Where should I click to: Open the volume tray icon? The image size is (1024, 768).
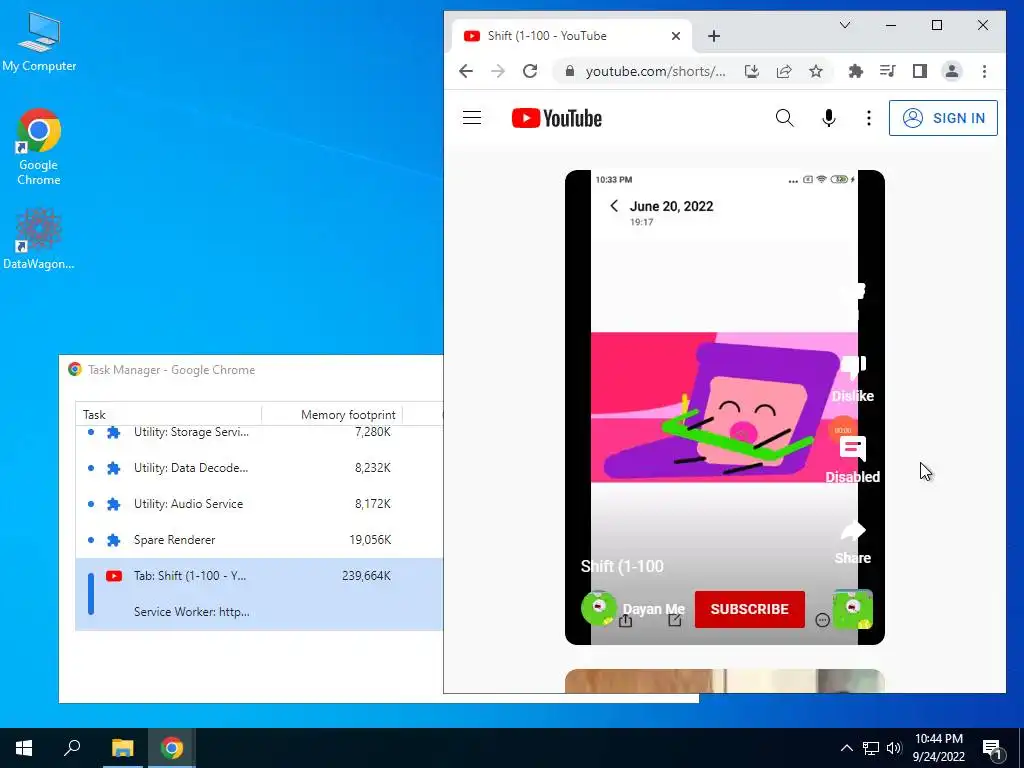894,748
